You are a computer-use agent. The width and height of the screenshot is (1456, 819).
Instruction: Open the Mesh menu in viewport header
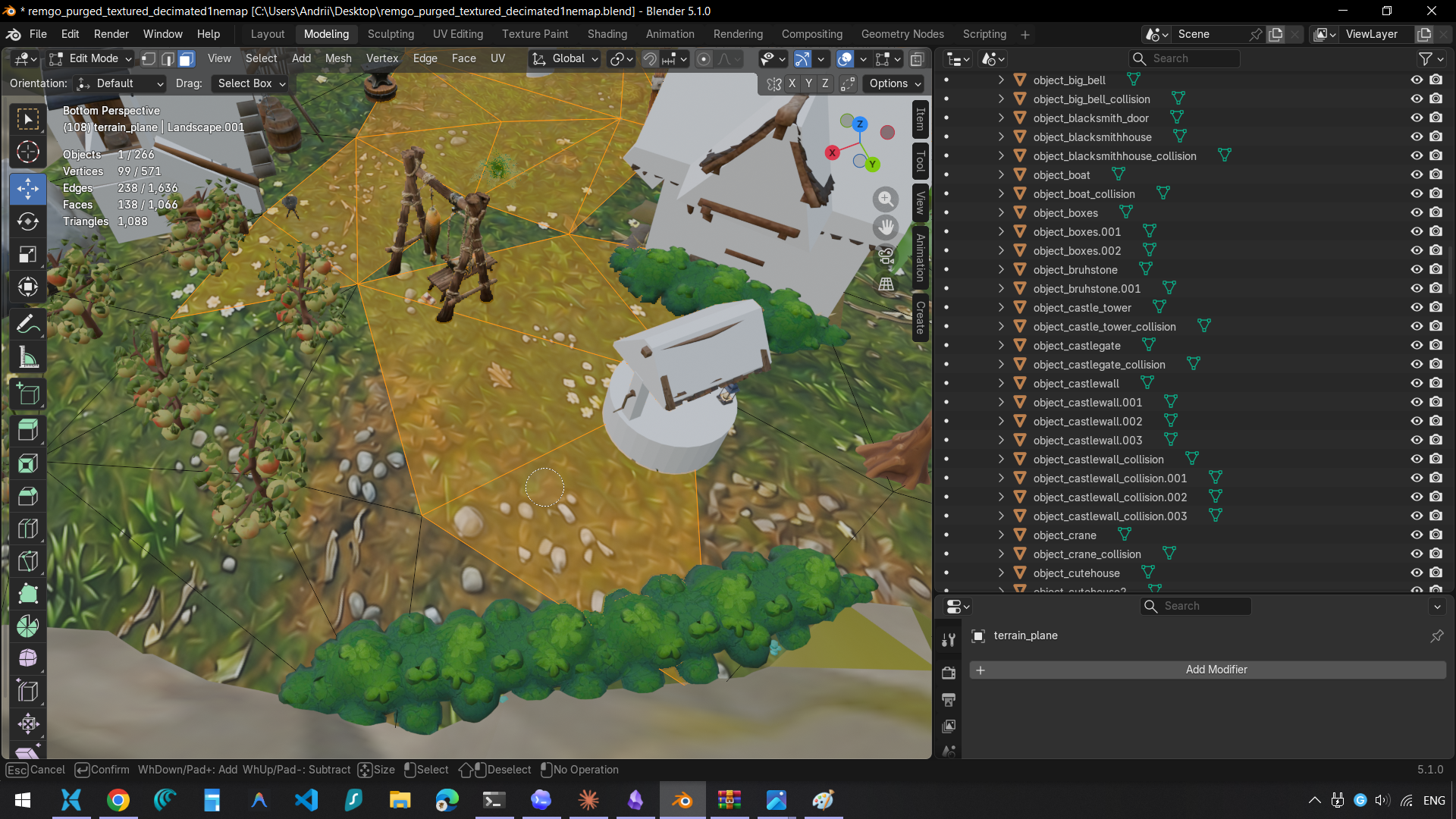pyautogui.click(x=338, y=58)
